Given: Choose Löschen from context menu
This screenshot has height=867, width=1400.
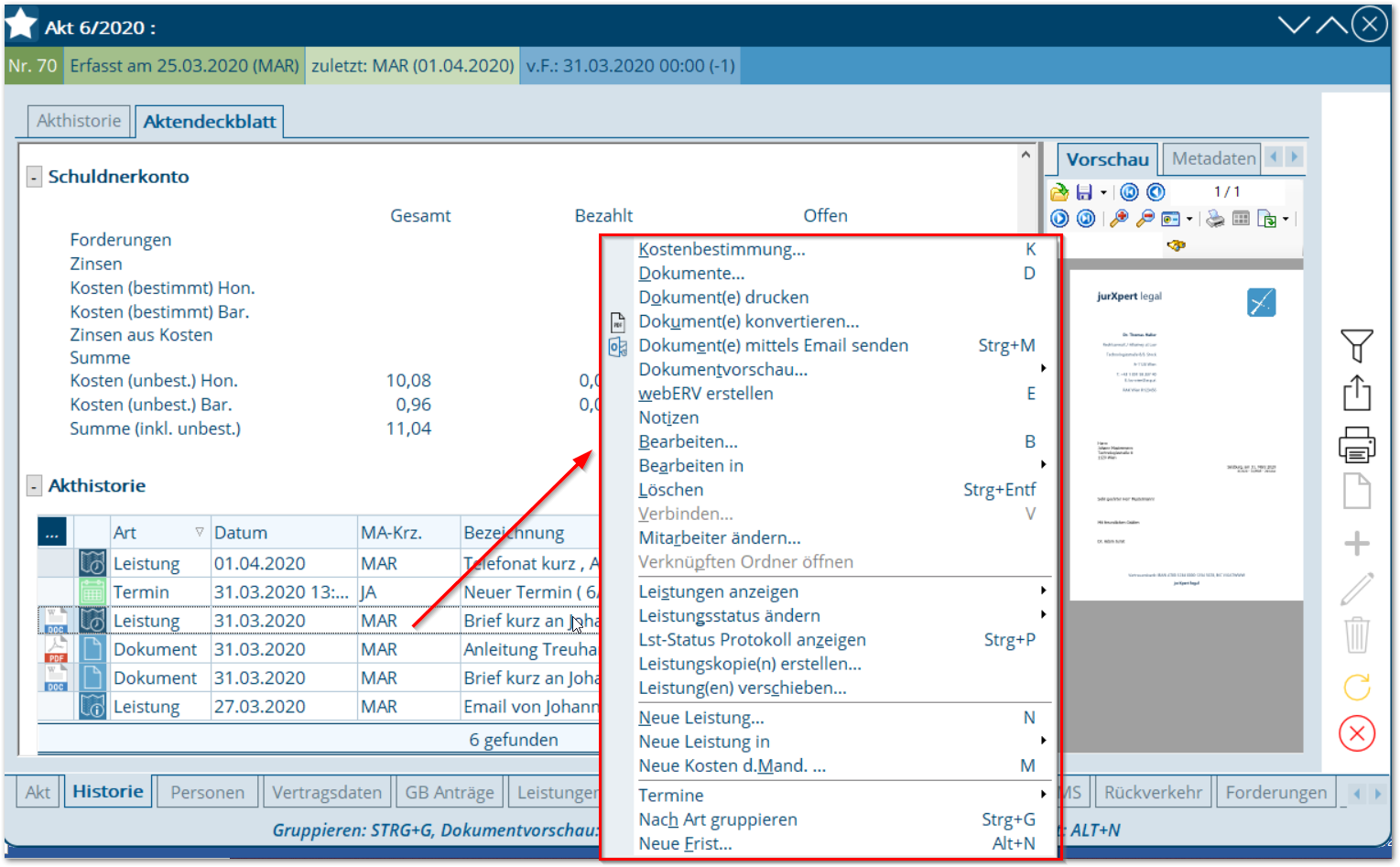Looking at the screenshot, I should click(671, 490).
